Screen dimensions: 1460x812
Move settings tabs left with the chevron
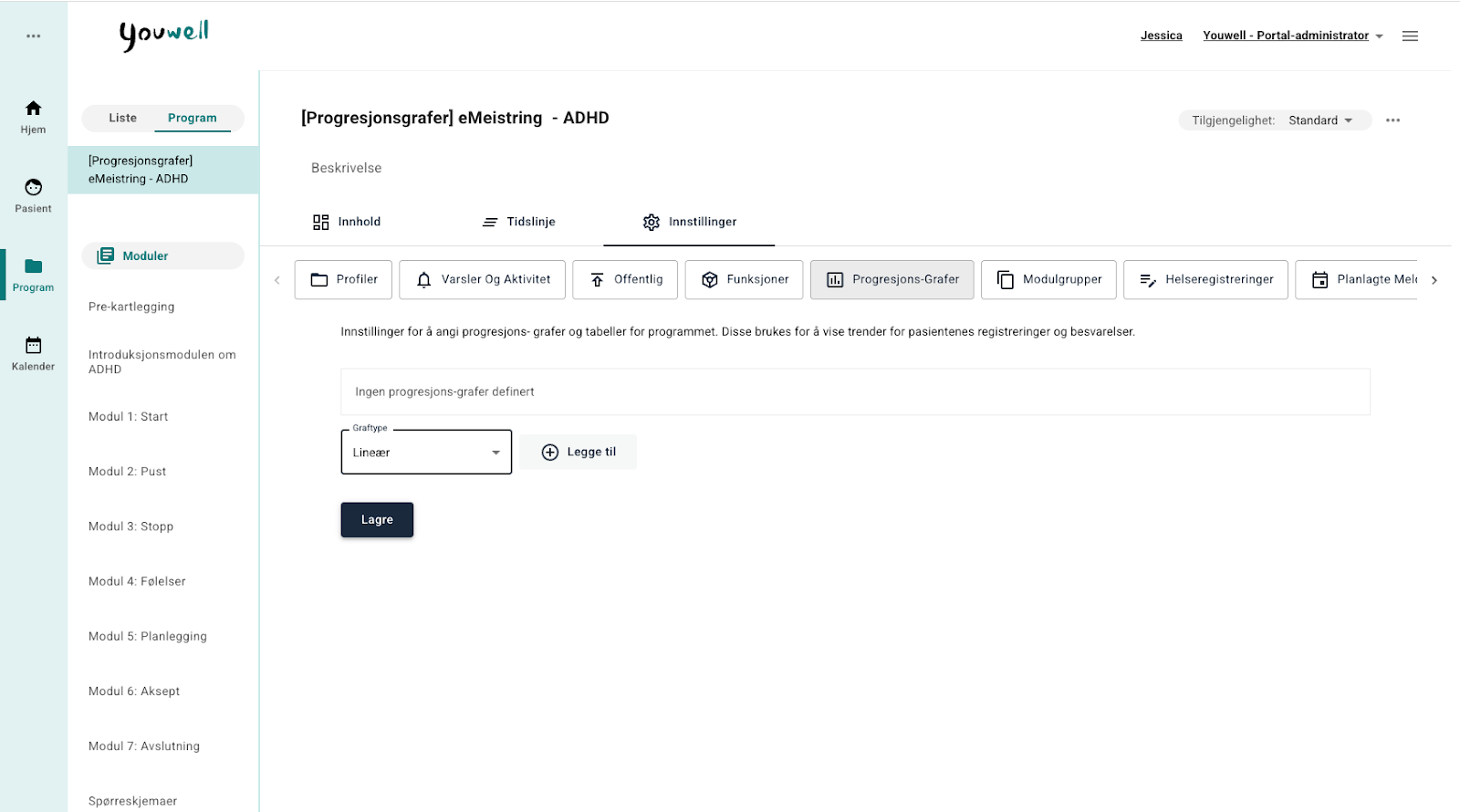click(x=277, y=280)
